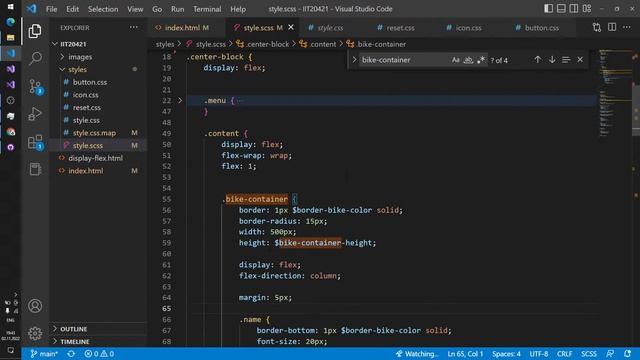Switch to style.css tab
Viewport: 640px width, 360px height.
point(331,28)
